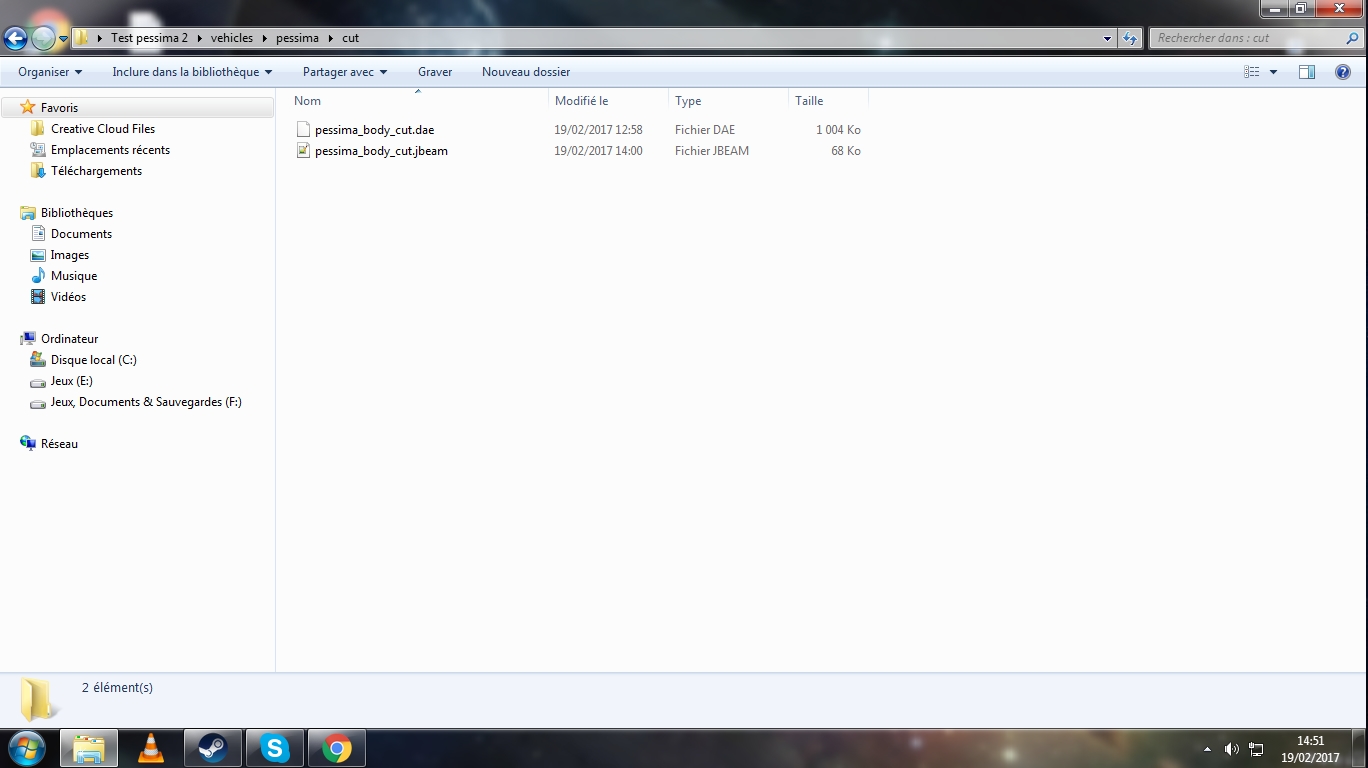Click the volume speaker tray icon

click(x=1231, y=749)
